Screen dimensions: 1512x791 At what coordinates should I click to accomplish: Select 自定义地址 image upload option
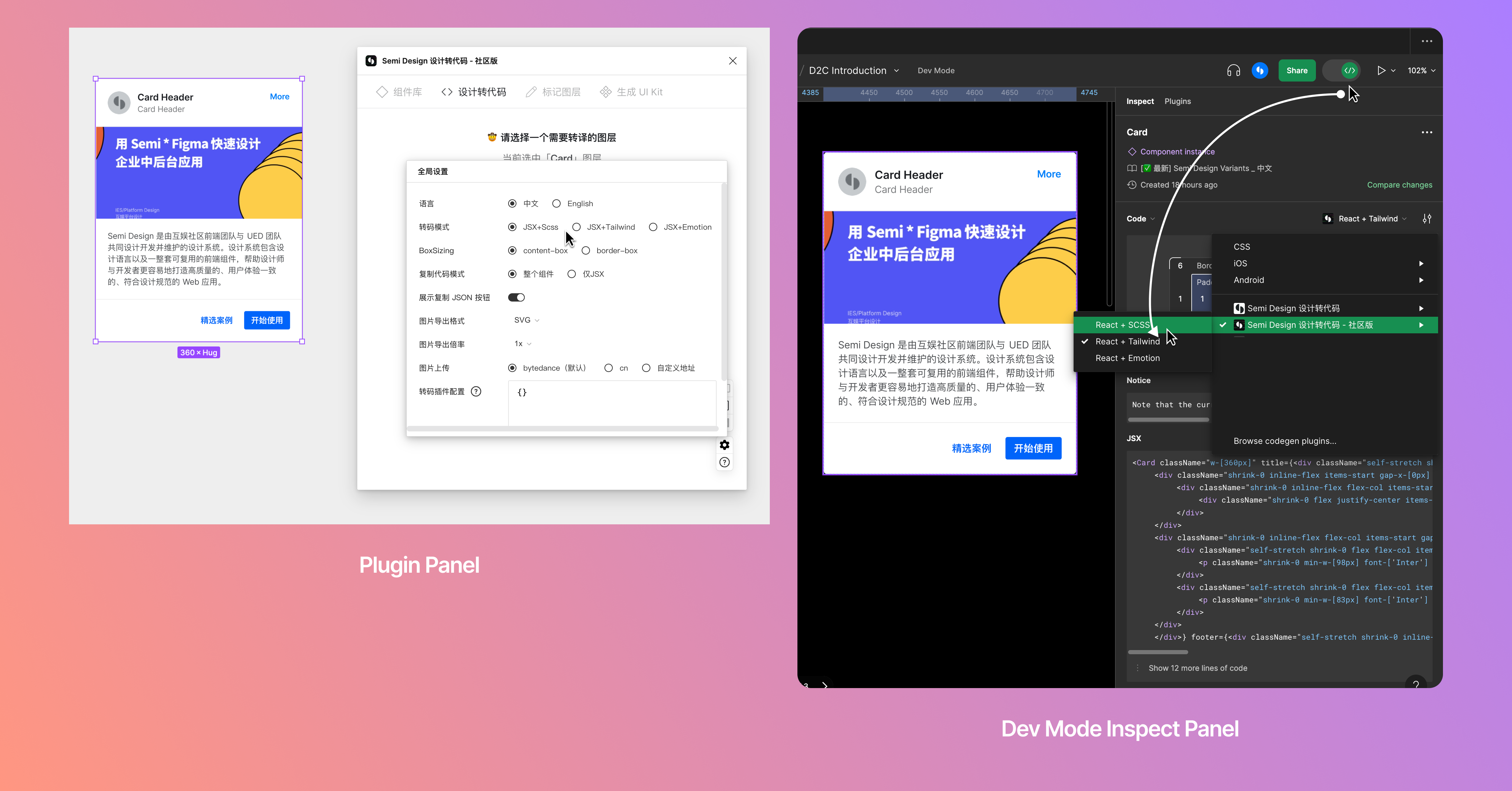tap(646, 368)
